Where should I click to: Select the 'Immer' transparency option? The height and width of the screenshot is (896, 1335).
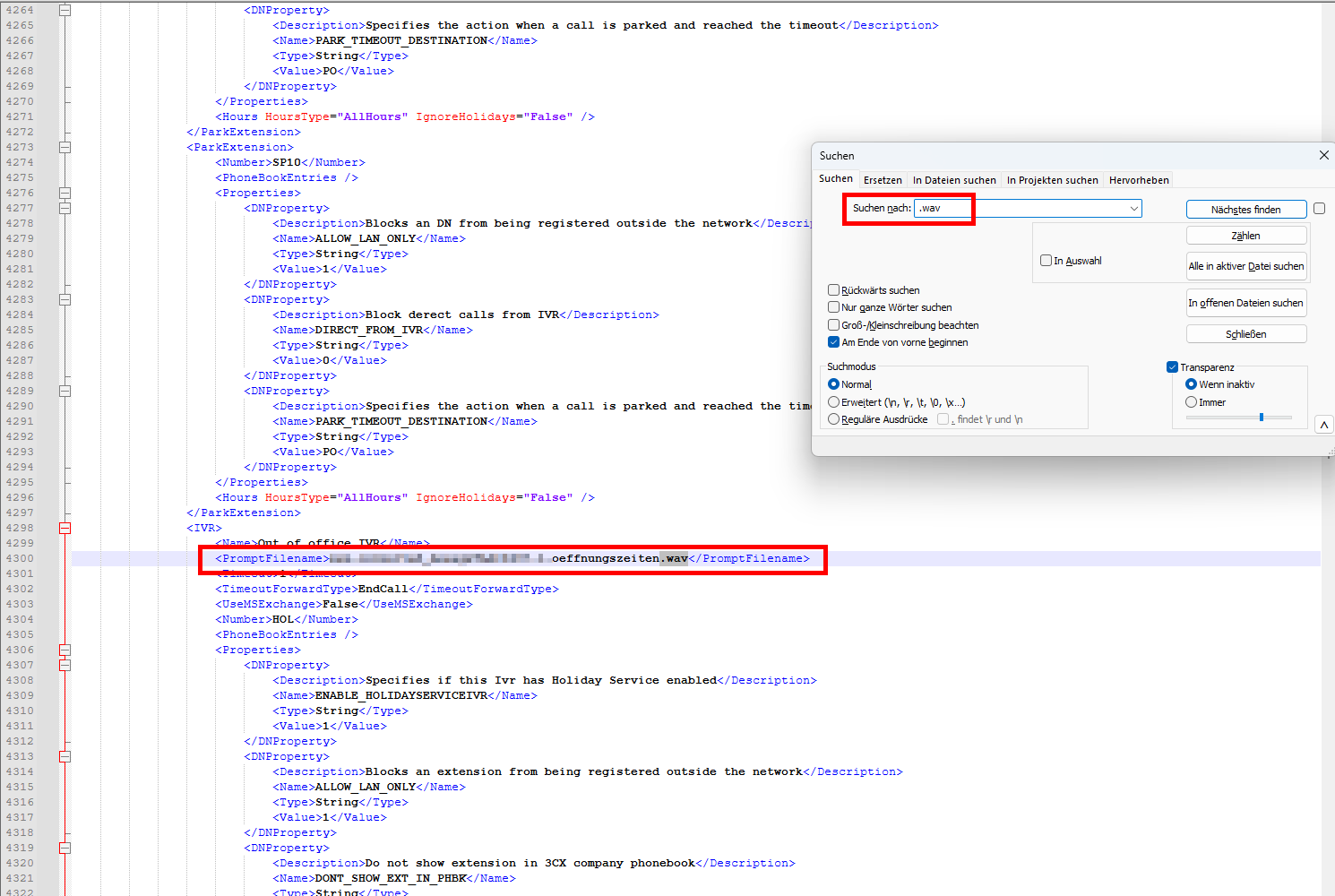click(1191, 402)
